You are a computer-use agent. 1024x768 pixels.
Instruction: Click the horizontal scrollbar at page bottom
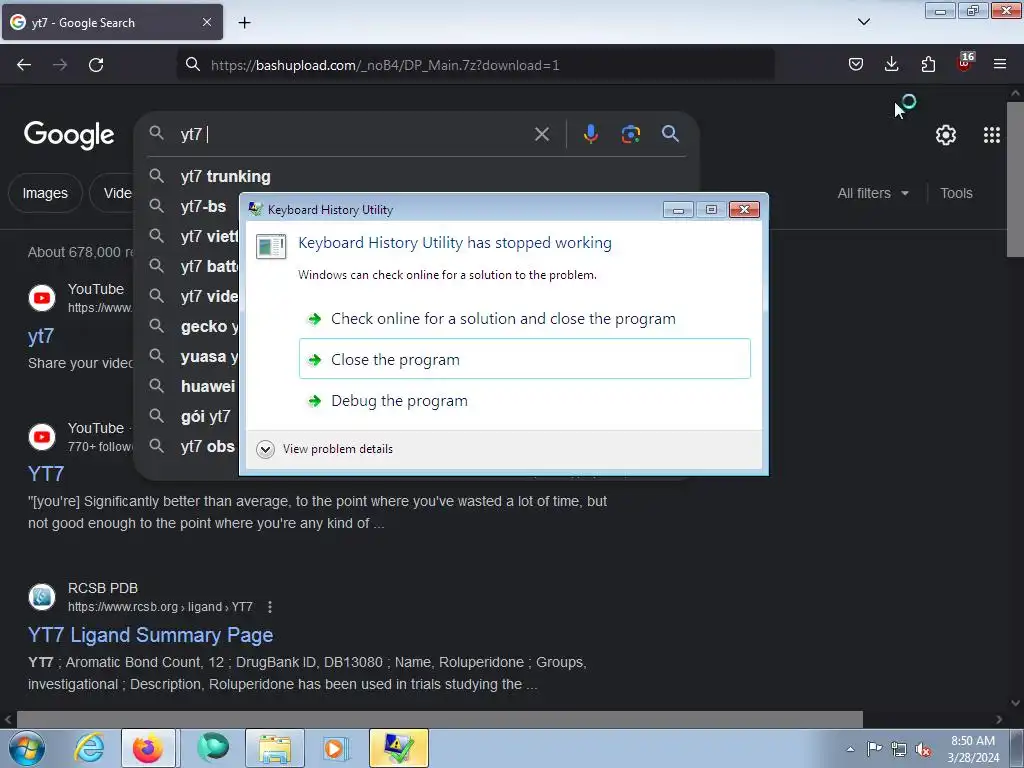440,719
